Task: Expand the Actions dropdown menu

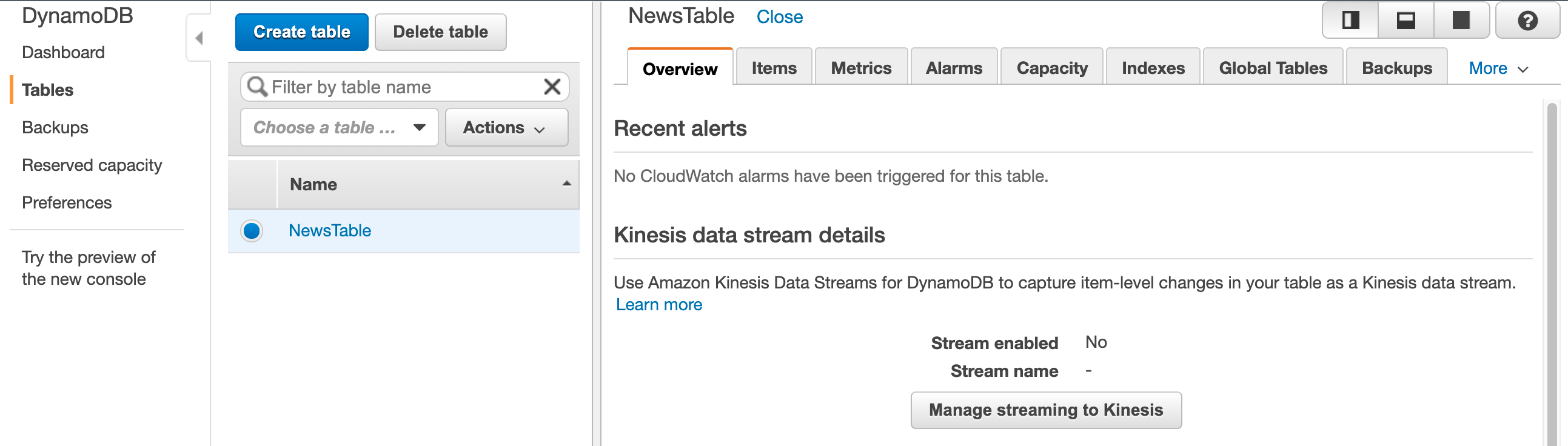Action: (x=506, y=128)
